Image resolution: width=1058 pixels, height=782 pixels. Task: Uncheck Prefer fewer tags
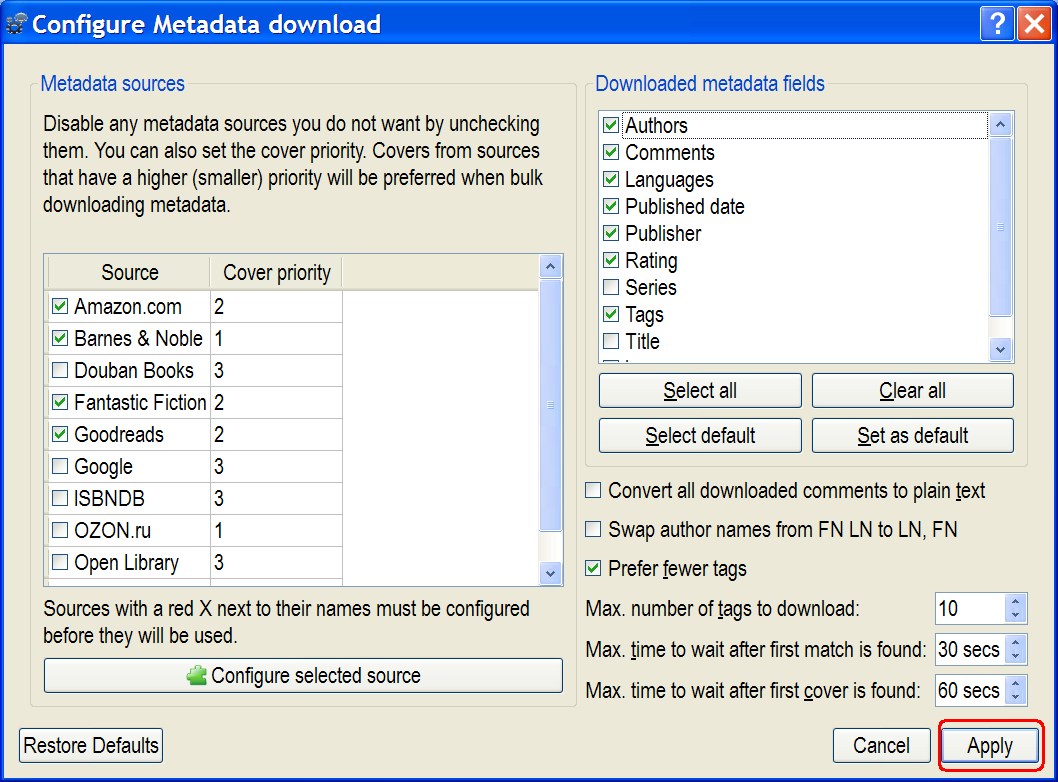(x=593, y=568)
